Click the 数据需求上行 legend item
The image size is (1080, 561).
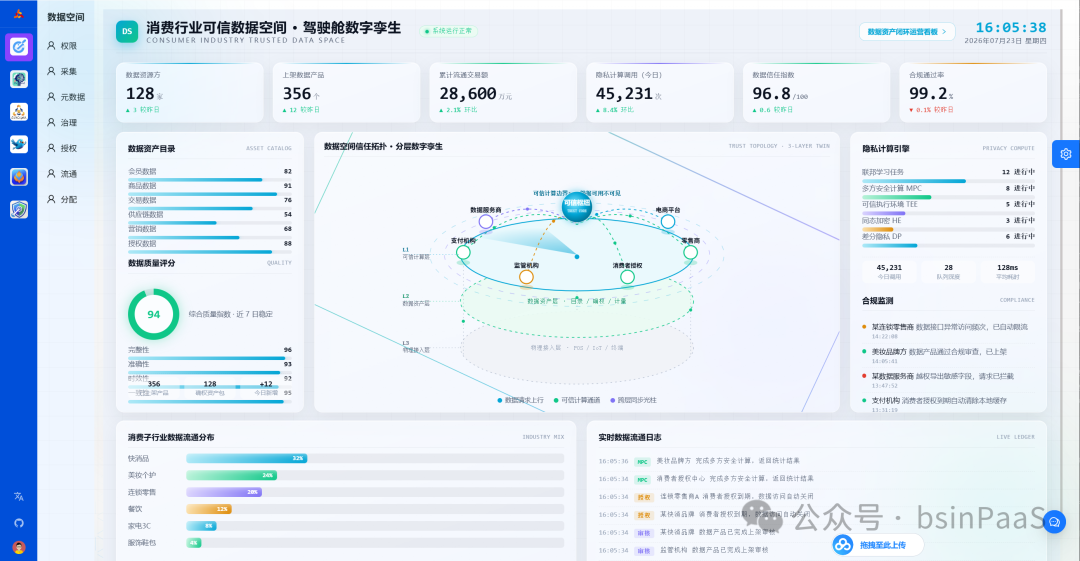[x=521, y=400]
